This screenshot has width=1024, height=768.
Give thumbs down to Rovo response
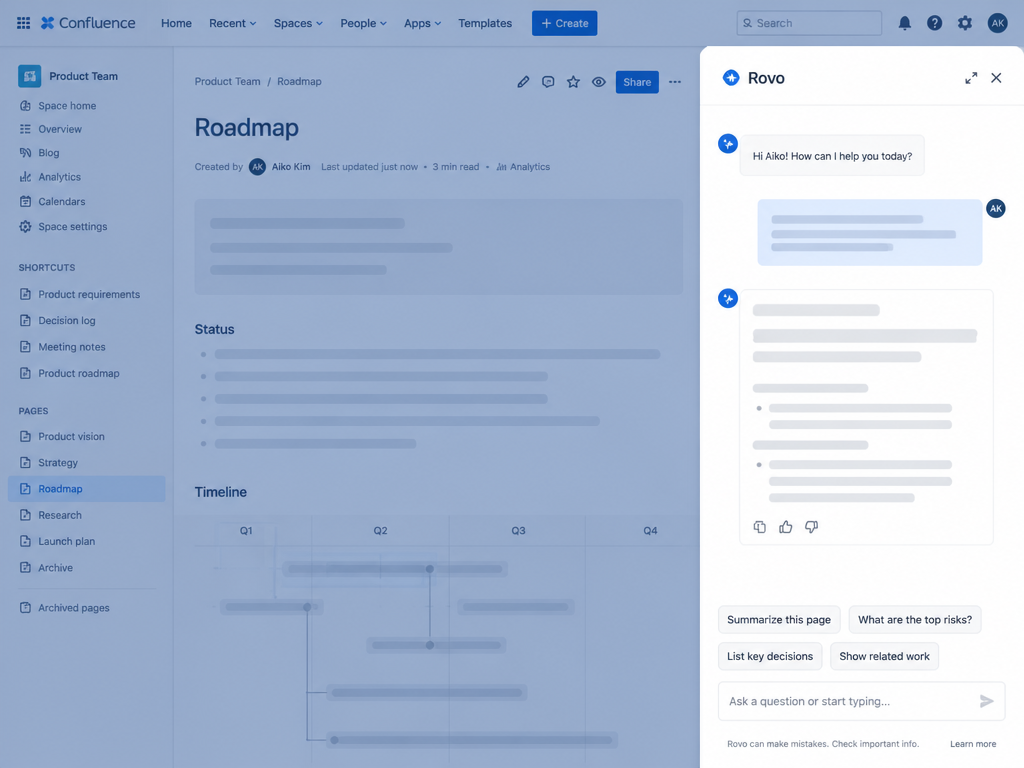[x=811, y=527]
